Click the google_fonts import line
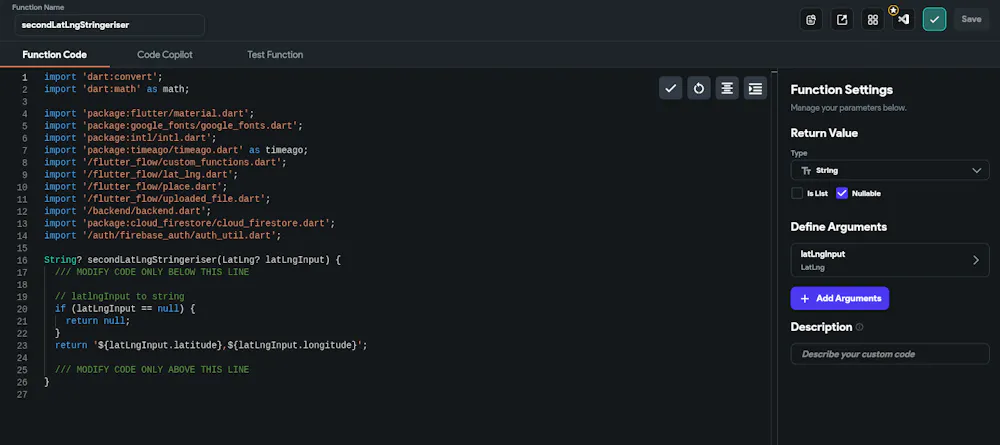 click(x=173, y=126)
